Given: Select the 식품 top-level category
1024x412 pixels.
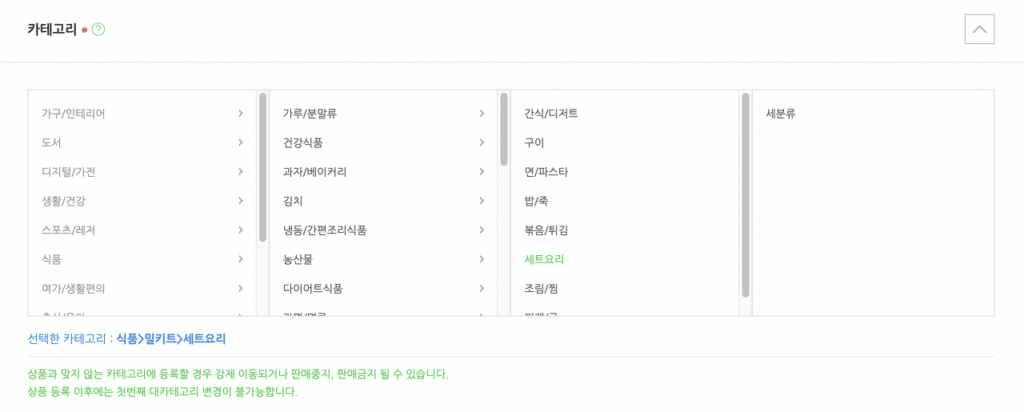Looking at the screenshot, I should 51,259.
